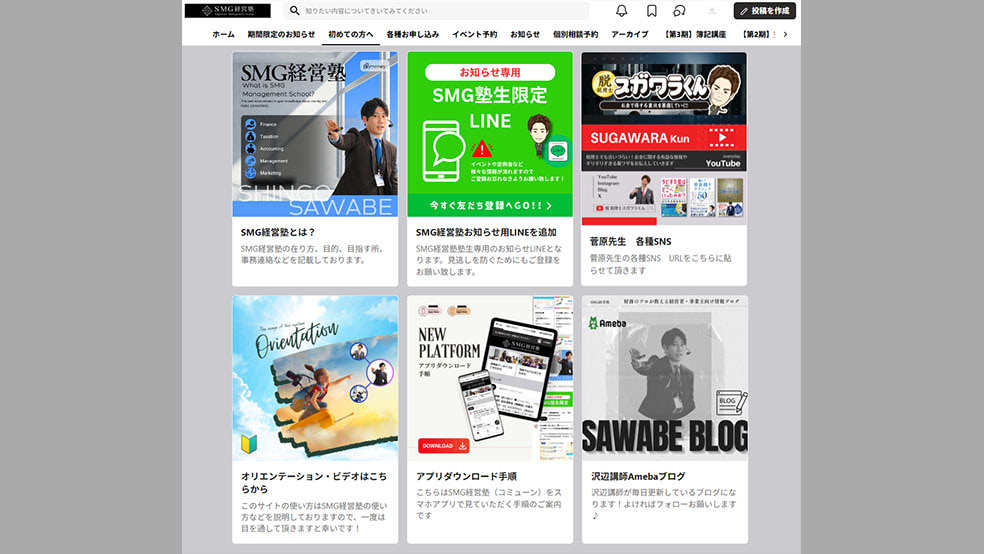The width and height of the screenshot is (984, 554).
Task: Click the search magnifier icon
Action: click(x=295, y=11)
